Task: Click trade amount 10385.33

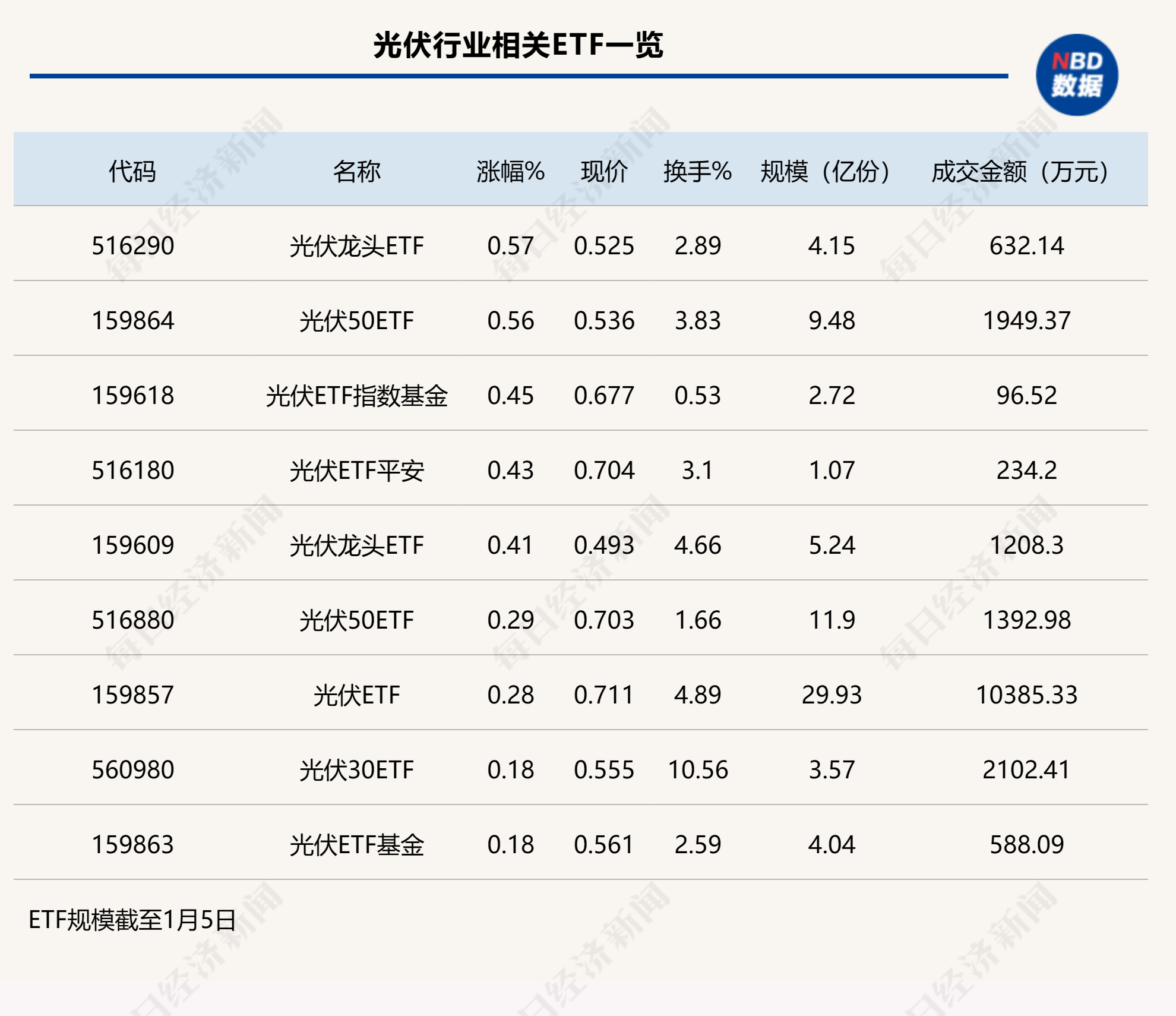Action: point(1026,695)
